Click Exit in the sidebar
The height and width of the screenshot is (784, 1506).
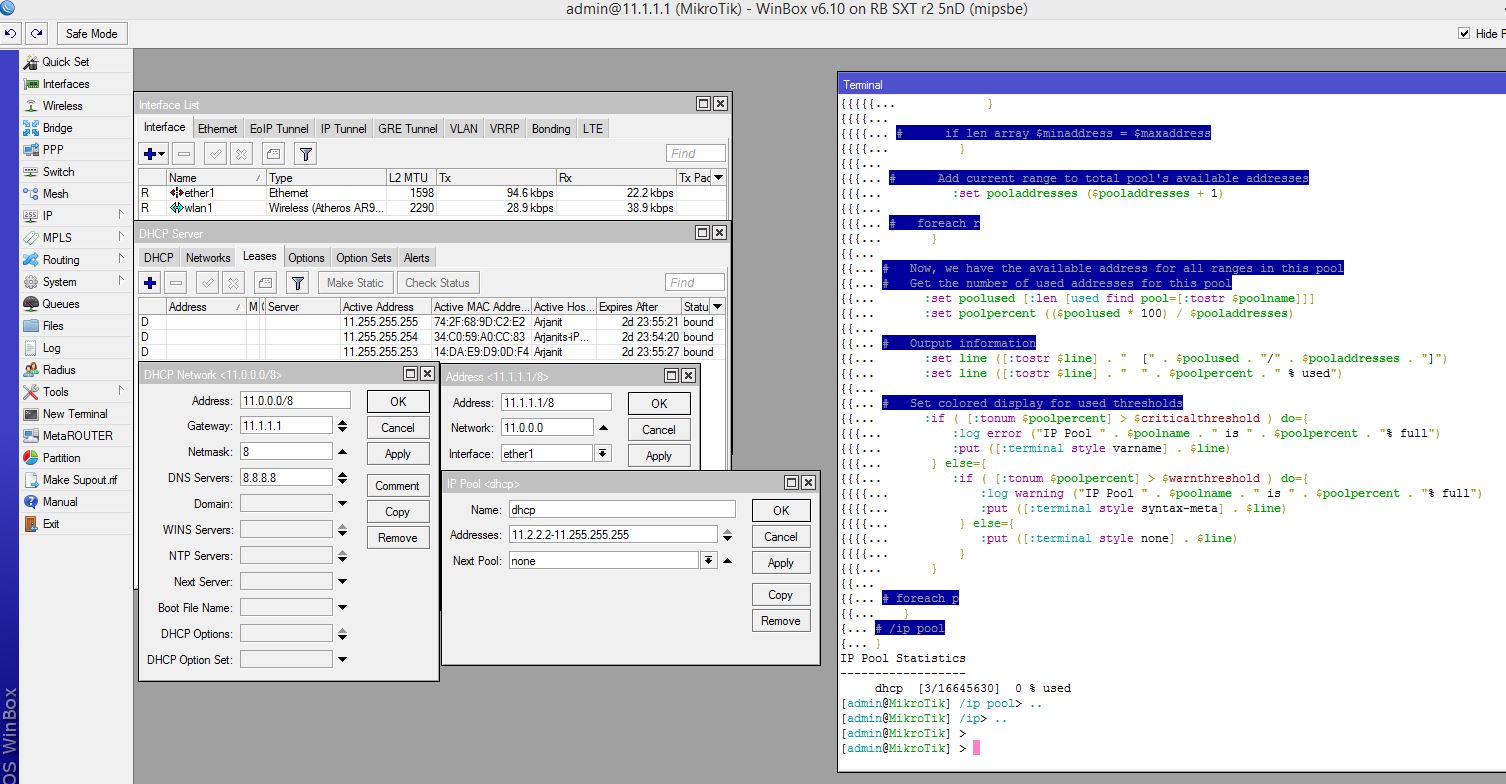coord(51,524)
